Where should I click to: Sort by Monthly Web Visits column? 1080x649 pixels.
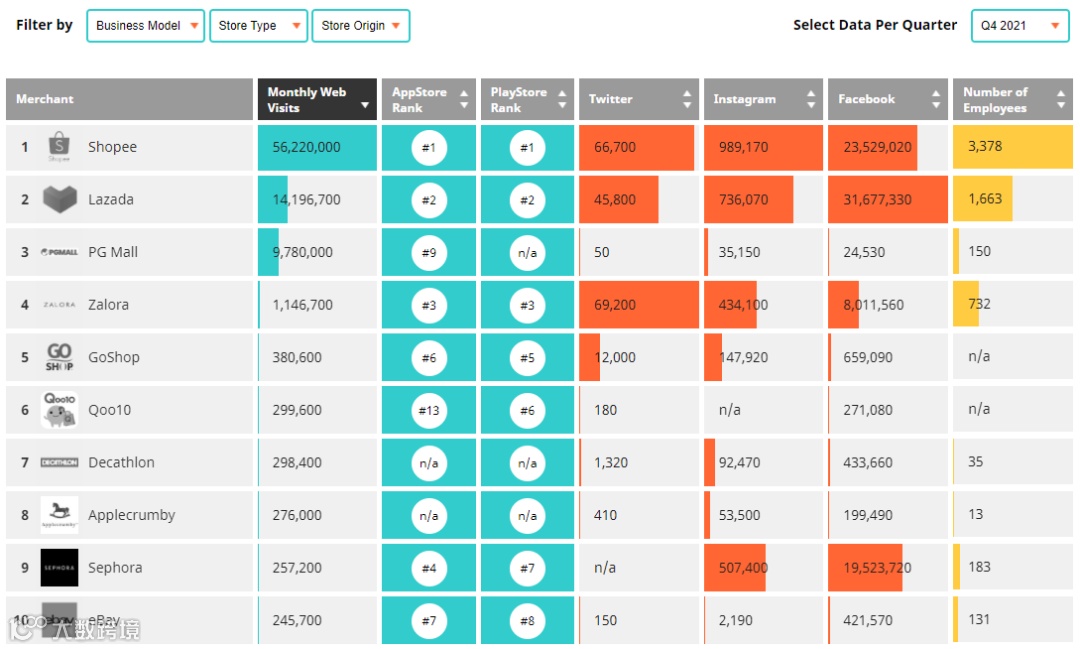click(x=317, y=99)
